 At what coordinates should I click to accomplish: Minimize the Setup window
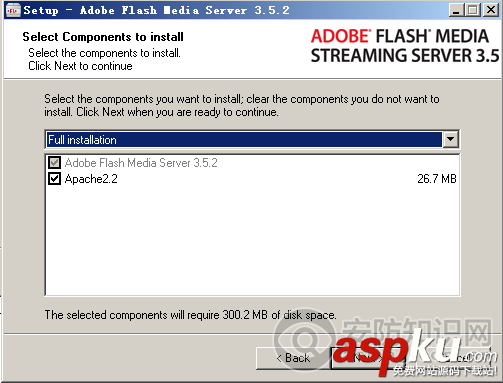point(455,10)
